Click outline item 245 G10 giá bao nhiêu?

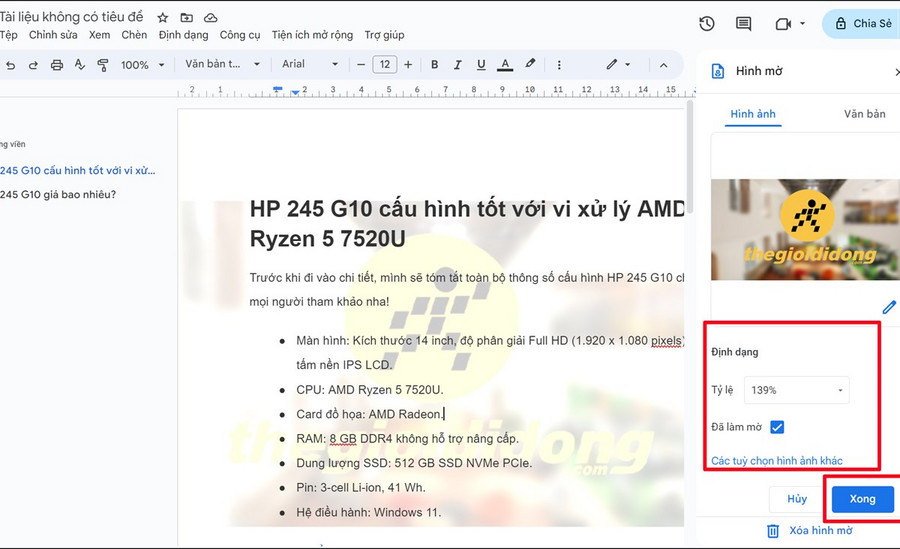58,195
